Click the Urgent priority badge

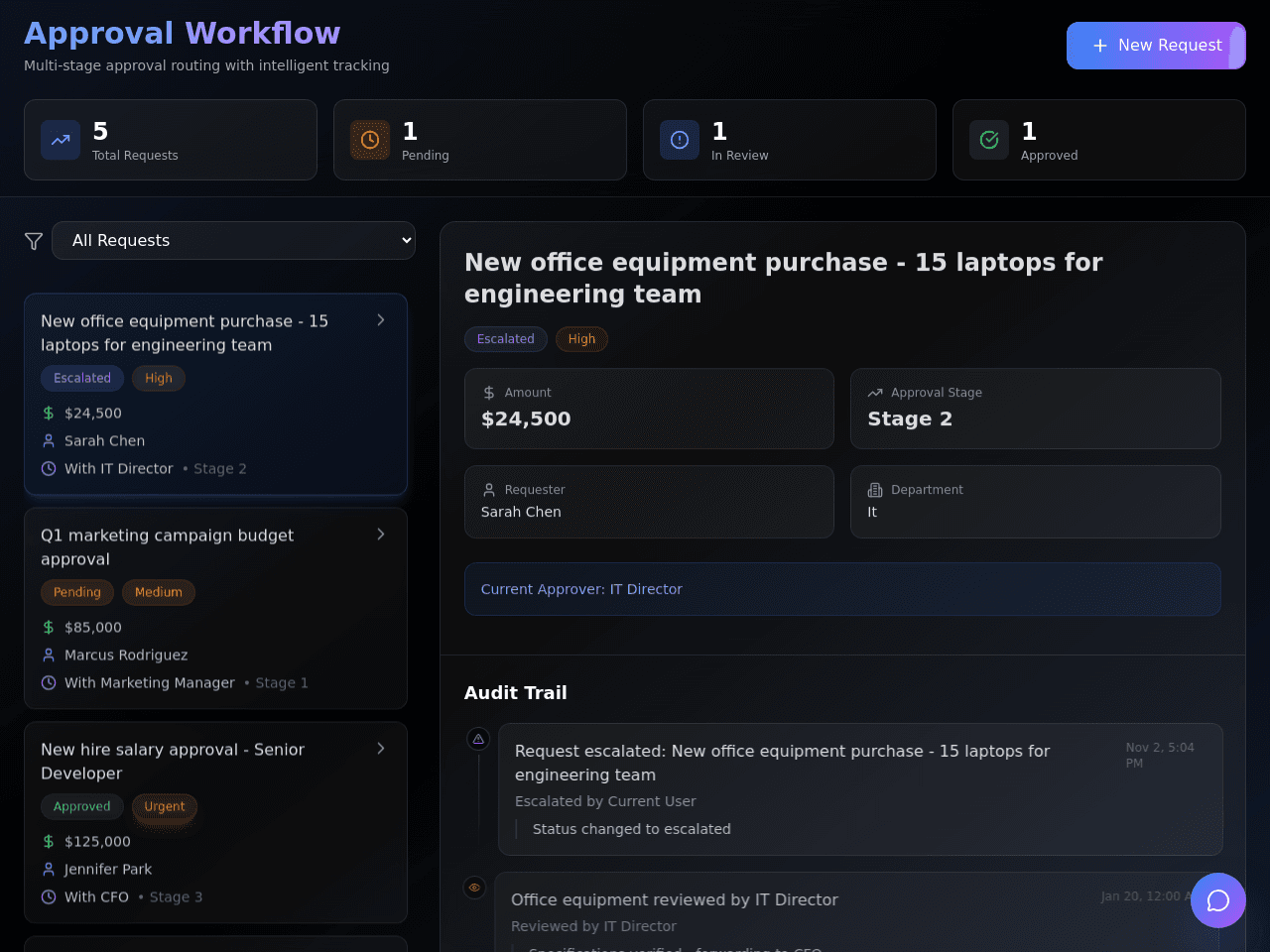pyautogui.click(x=165, y=806)
